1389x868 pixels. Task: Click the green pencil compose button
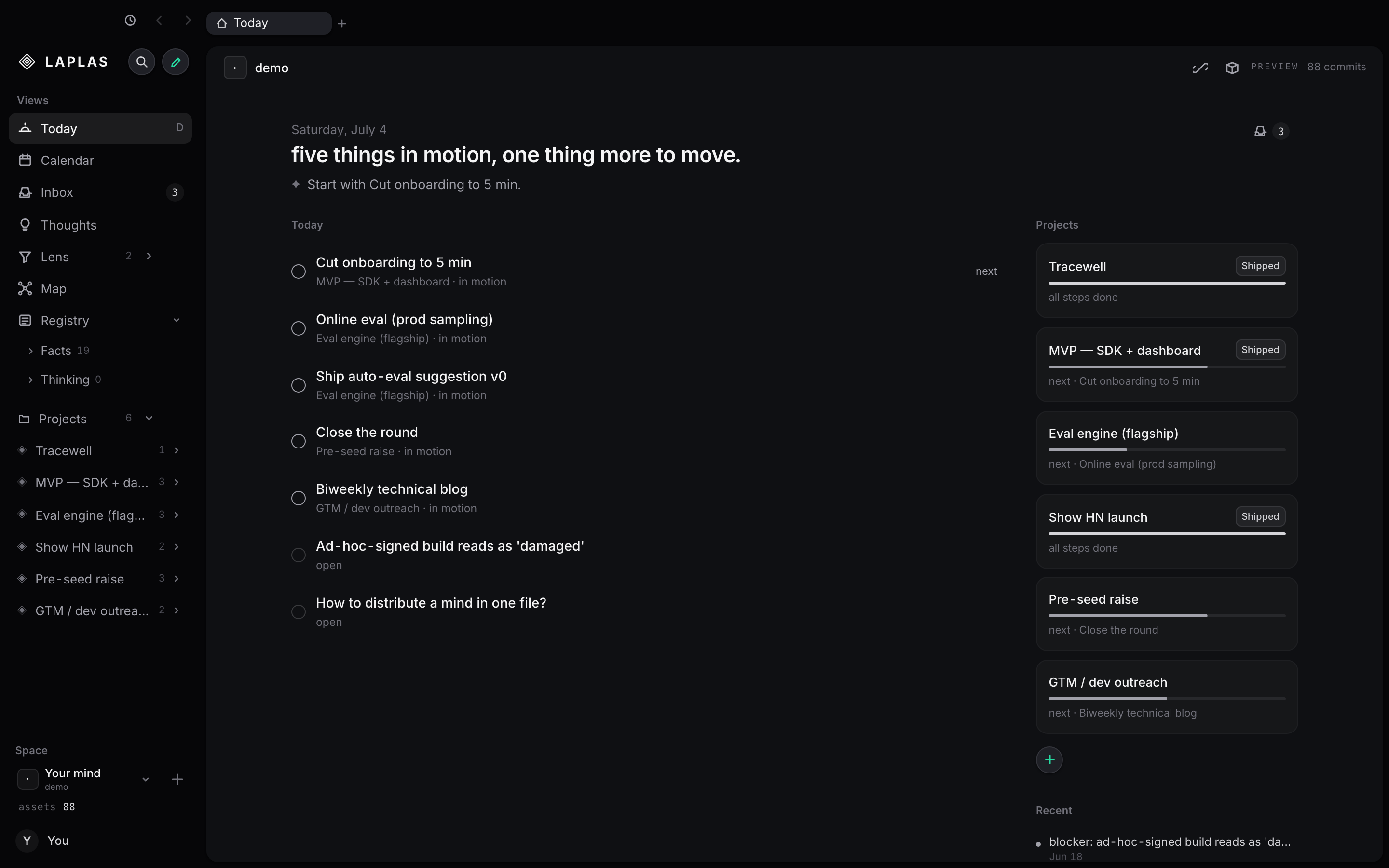pyautogui.click(x=176, y=61)
